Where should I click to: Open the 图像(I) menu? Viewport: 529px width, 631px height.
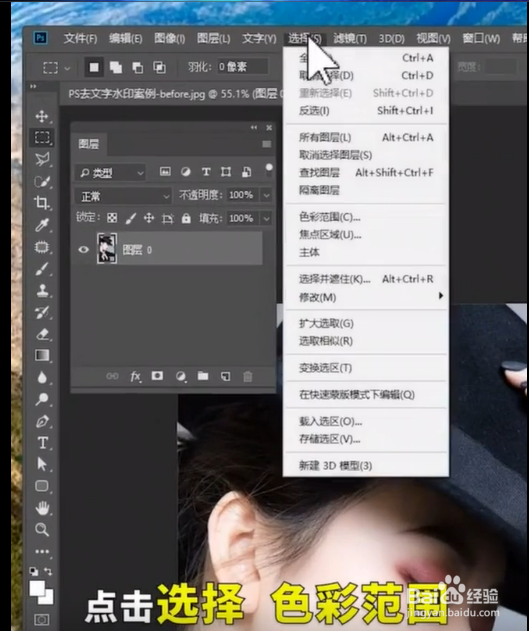pyautogui.click(x=169, y=38)
